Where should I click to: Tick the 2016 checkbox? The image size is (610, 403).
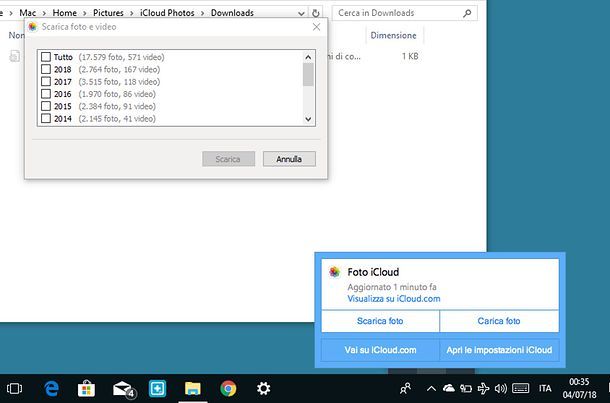point(46,94)
